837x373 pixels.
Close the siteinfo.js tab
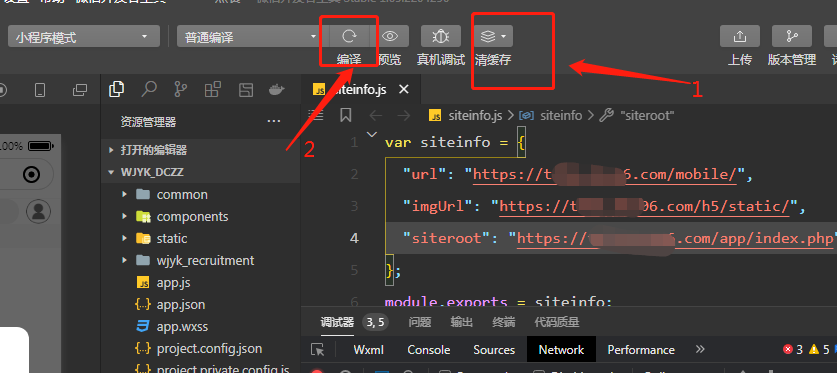coord(404,89)
